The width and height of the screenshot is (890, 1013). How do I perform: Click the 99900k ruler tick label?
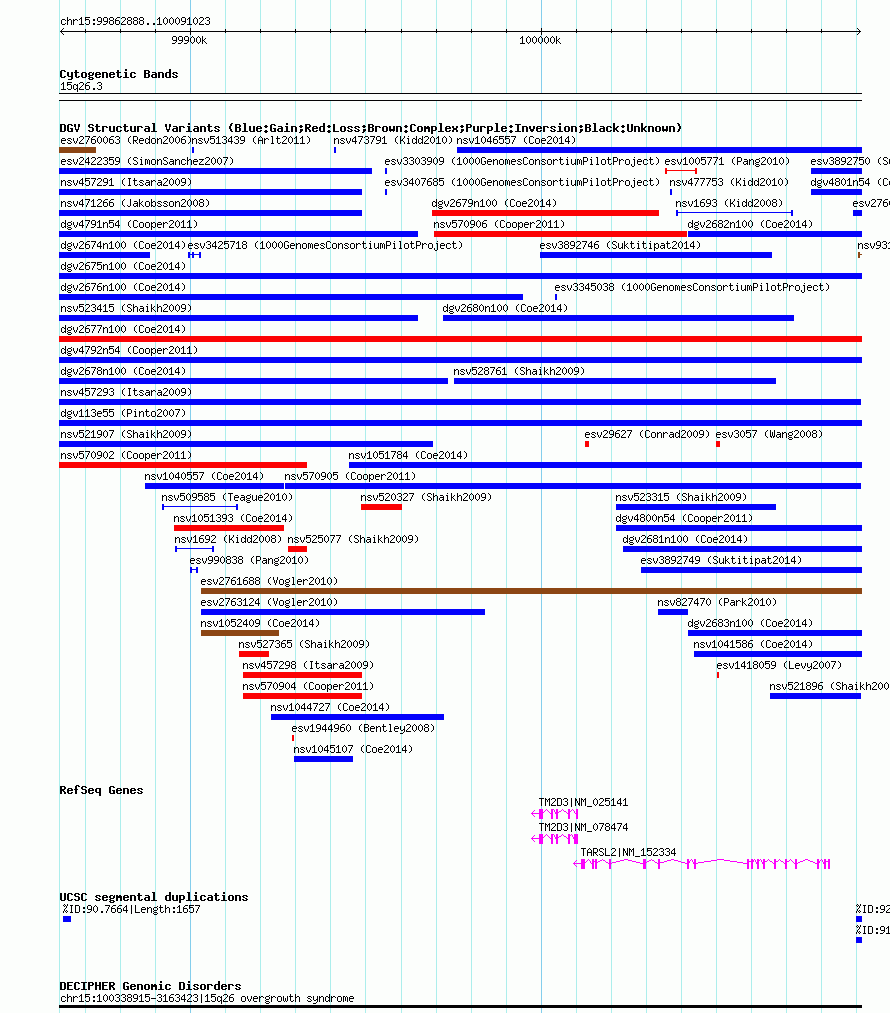[189, 40]
